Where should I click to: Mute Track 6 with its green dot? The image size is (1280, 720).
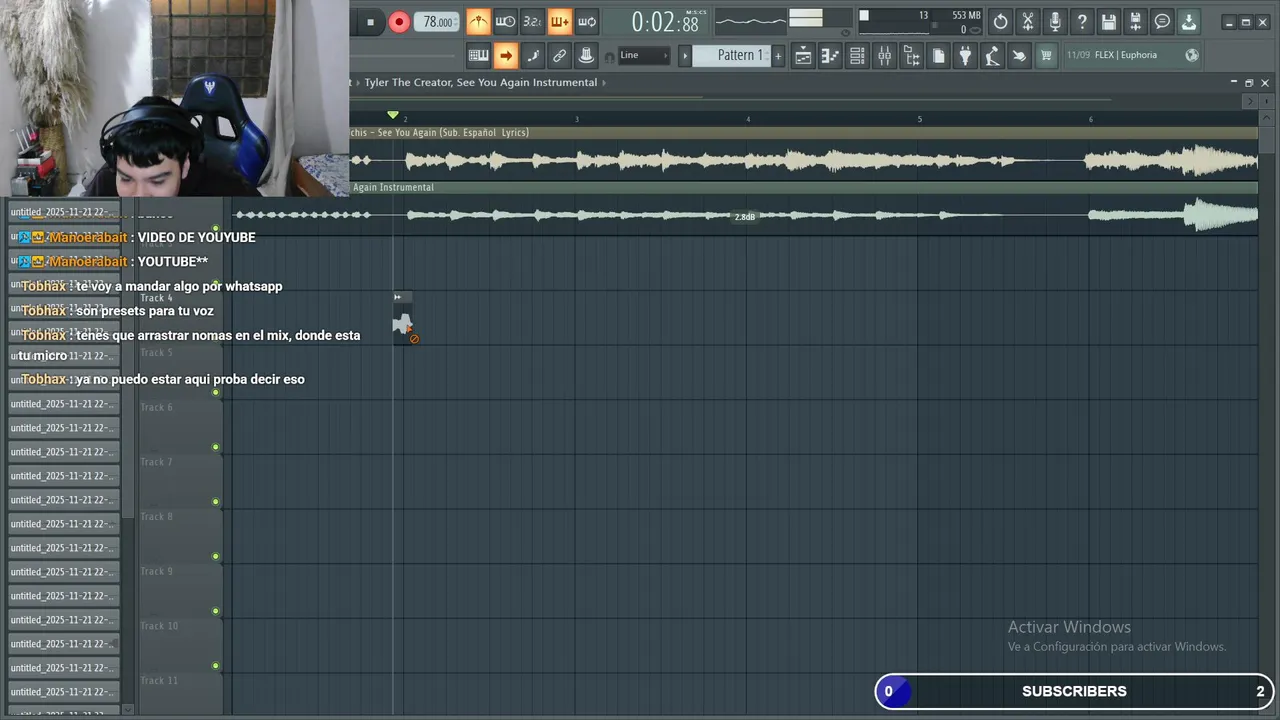tap(215, 447)
